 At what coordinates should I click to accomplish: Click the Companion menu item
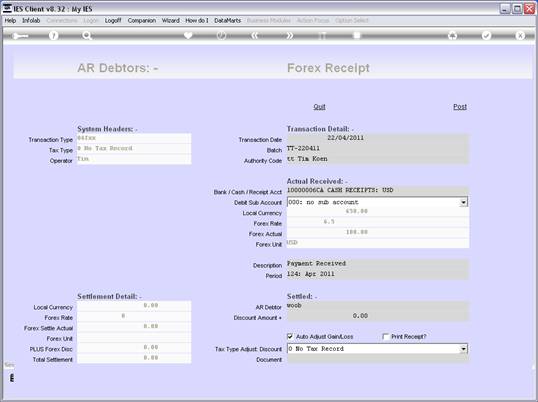pyautogui.click(x=142, y=21)
